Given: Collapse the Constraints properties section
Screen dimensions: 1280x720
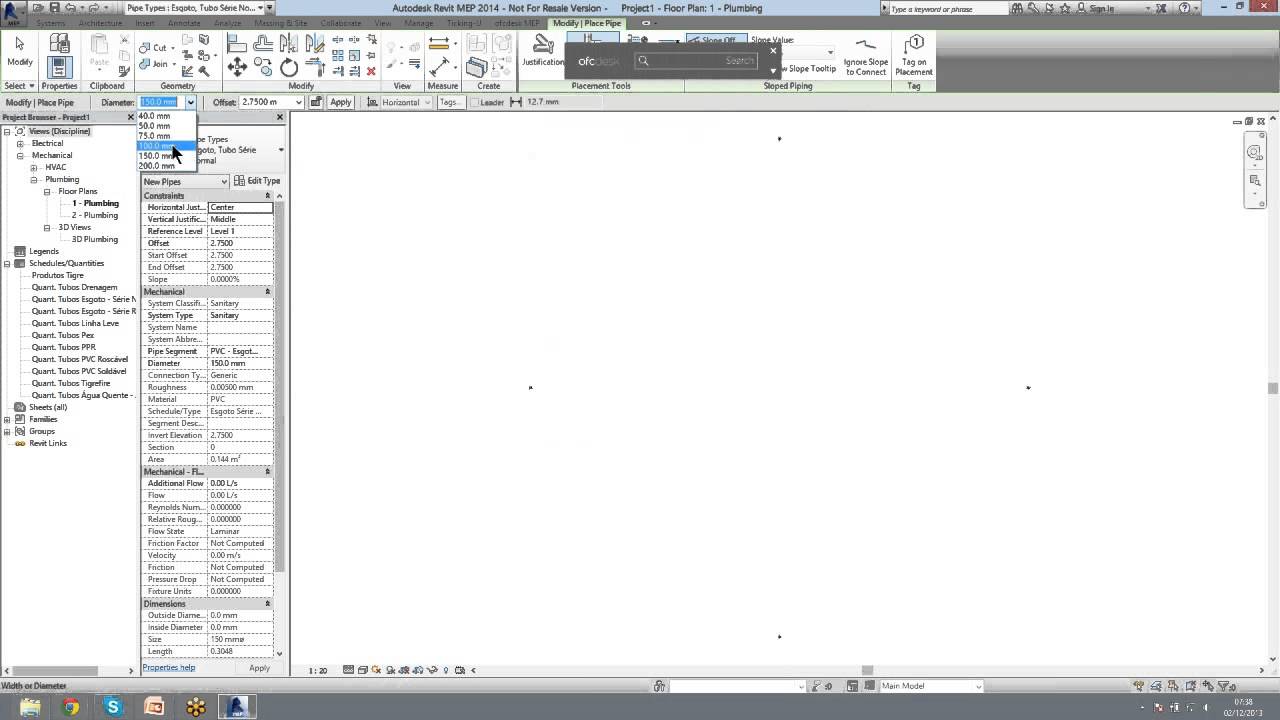Looking at the screenshot, I should click(x=267, y=195).
